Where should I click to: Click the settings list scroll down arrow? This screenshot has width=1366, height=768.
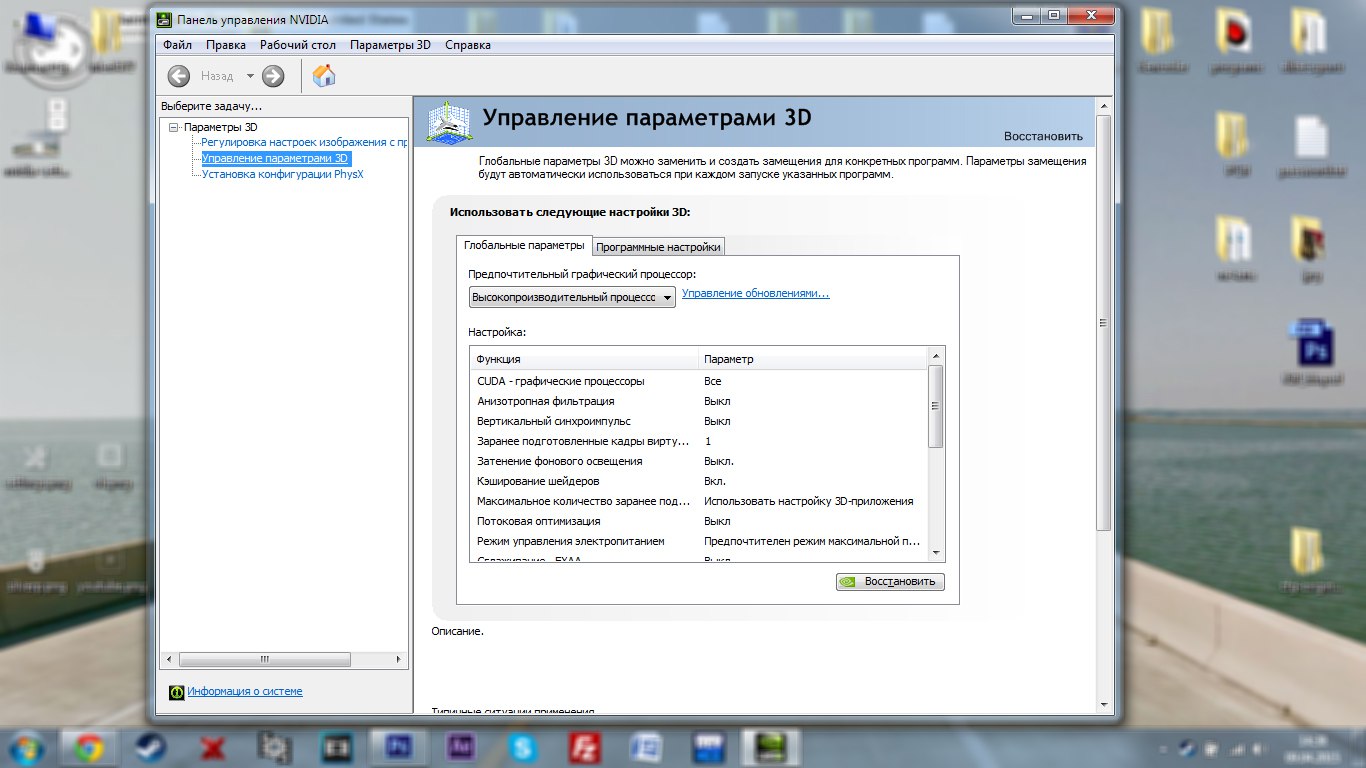[936, 553]
